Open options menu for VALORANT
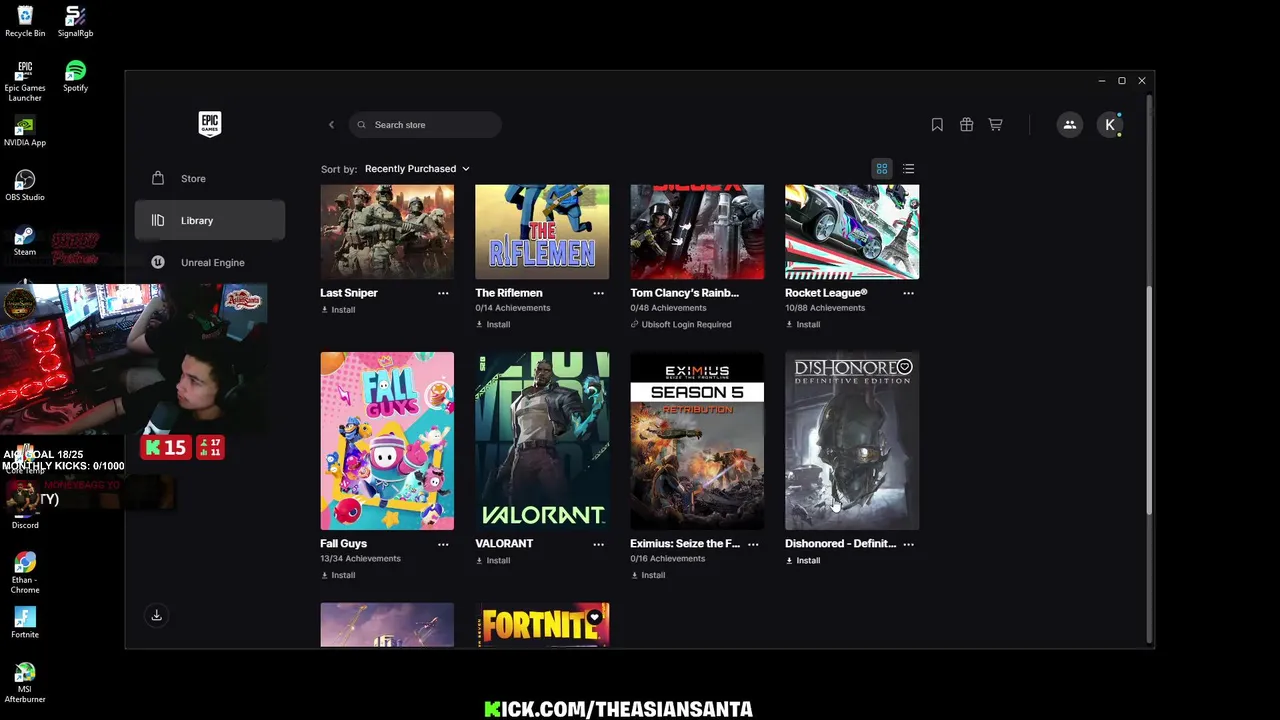1280x720 pixels. (x=598, y=544)
